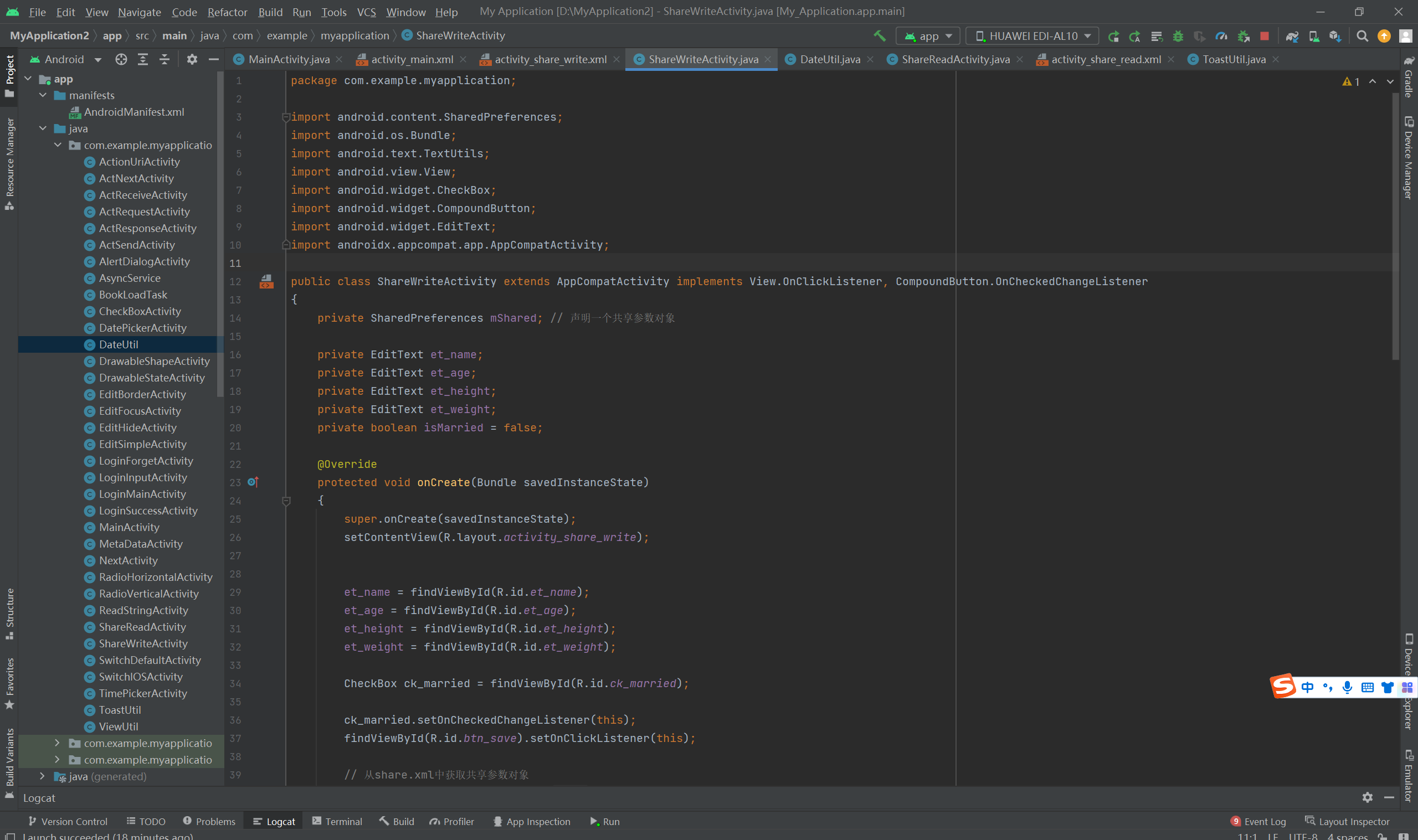Open the Profile app gauge icon
Viewport: 1418px width, 840px height.
1221,35
